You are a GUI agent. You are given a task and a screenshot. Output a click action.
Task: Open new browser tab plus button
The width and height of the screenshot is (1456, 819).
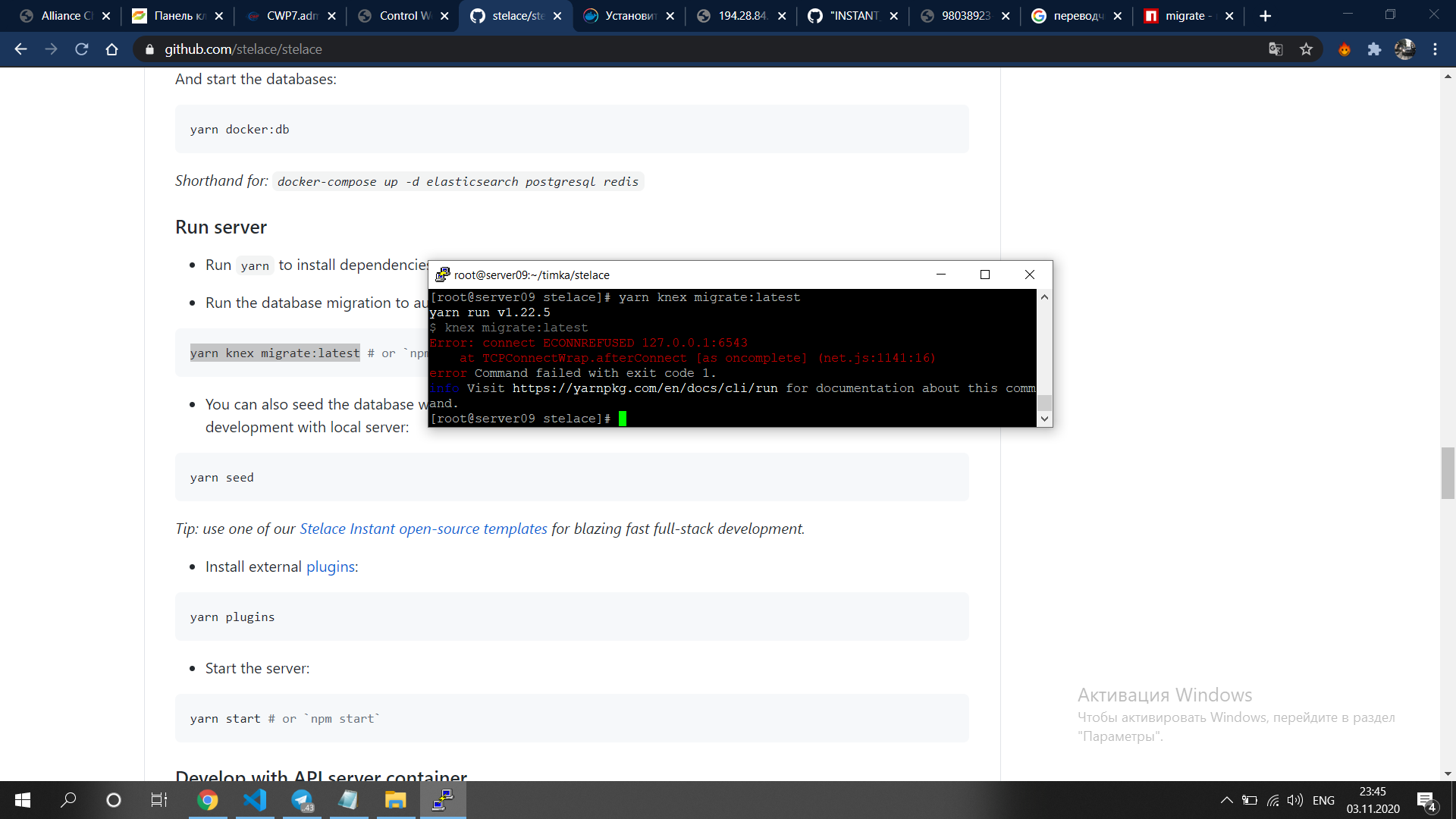1265,16
